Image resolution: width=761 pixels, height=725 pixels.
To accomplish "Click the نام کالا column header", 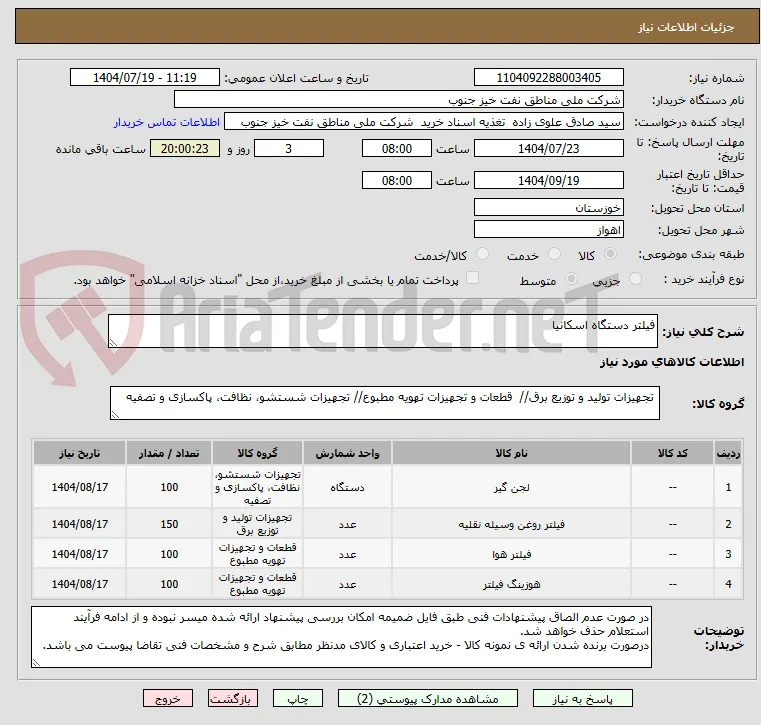I will pos(512,453).
